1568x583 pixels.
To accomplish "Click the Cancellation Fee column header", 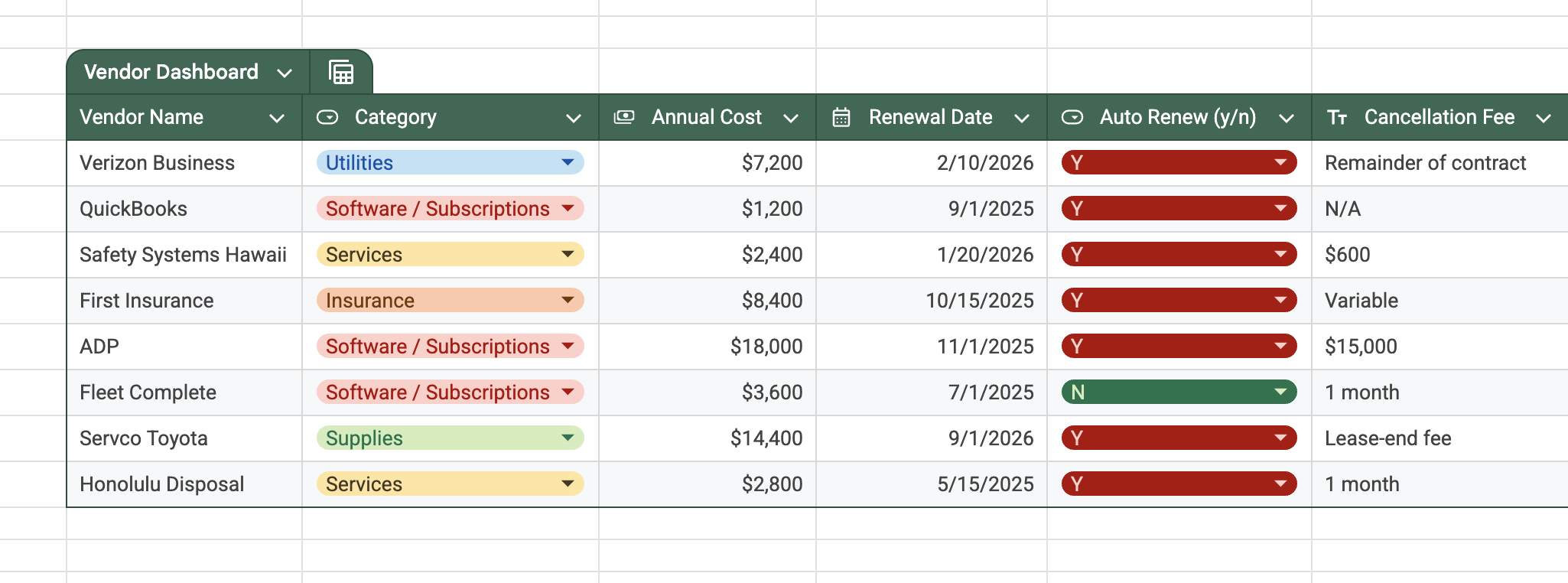I will pos(1439,117).
